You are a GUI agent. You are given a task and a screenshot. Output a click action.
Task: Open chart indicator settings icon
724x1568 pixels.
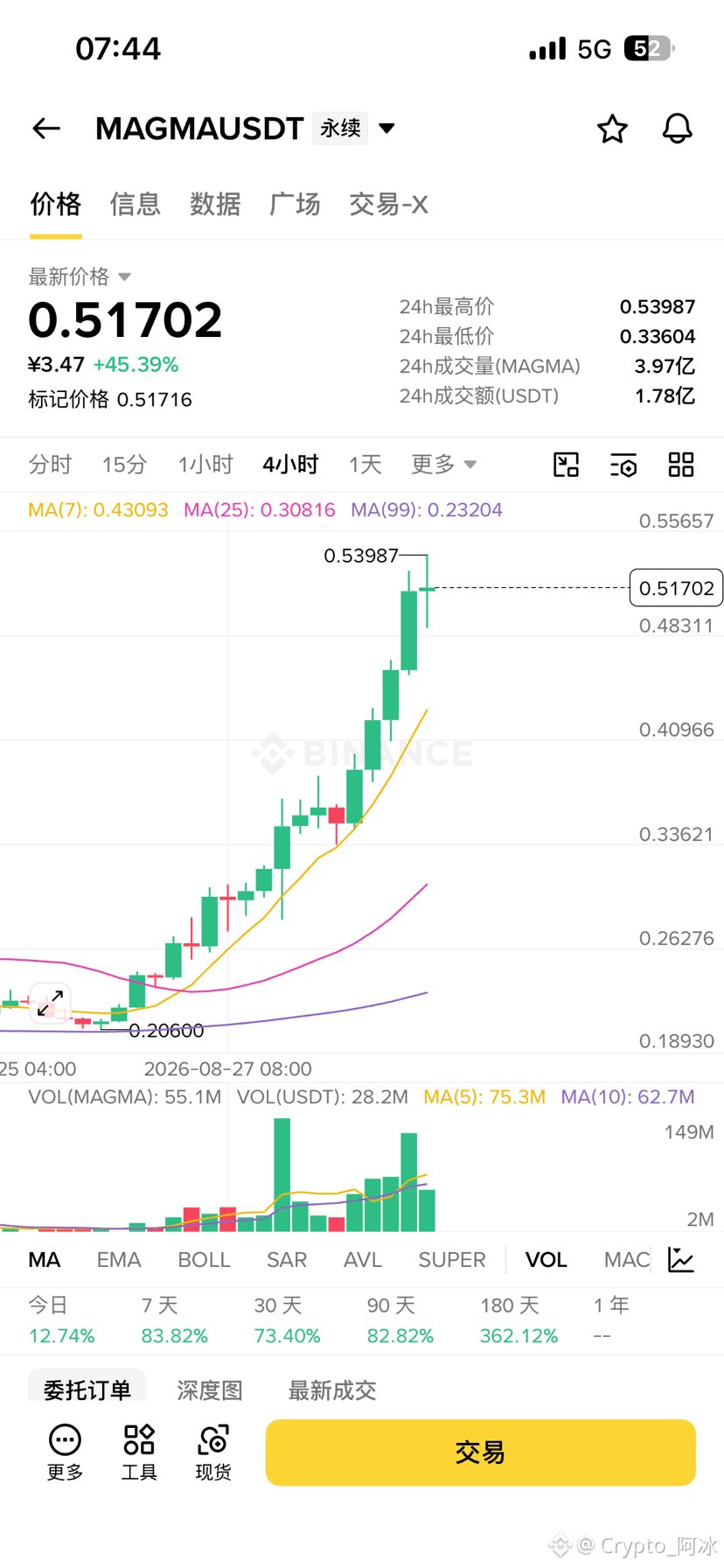623,465
